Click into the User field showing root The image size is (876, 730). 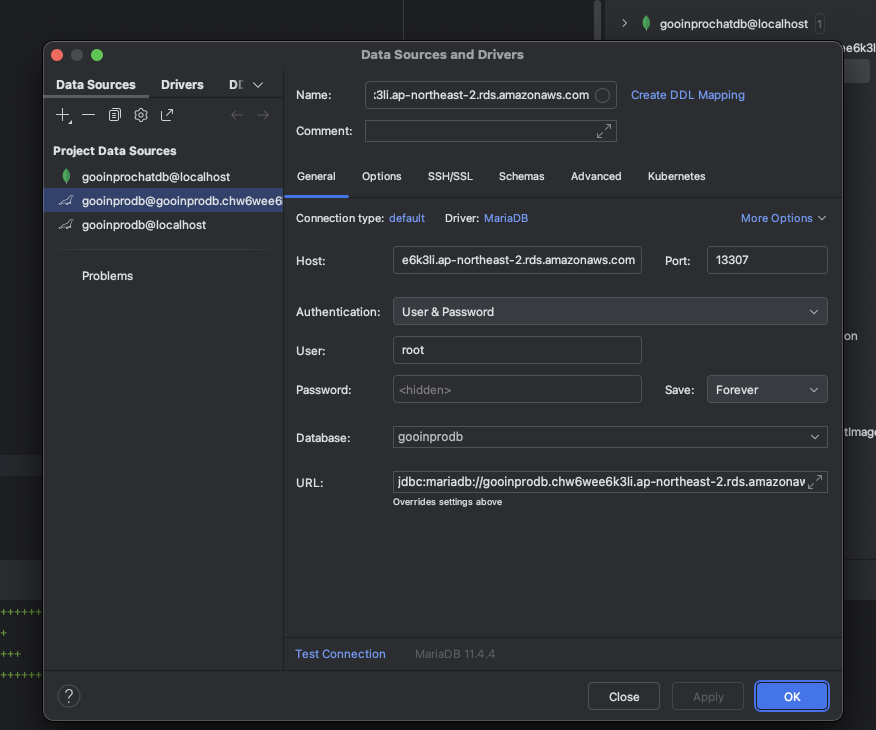(517, 350)
